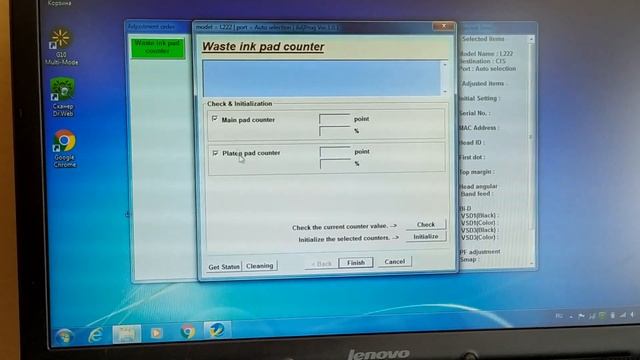The image size is (640, 360).
Task: Click the Cancel button
Action: click(x=394, y=262)
